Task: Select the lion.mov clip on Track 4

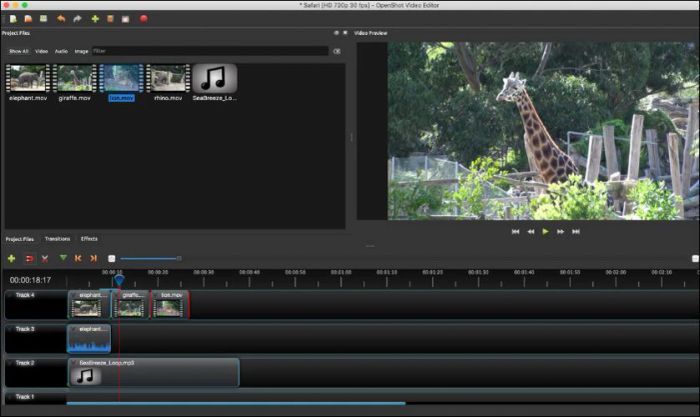Action: (x=170, y=304)
